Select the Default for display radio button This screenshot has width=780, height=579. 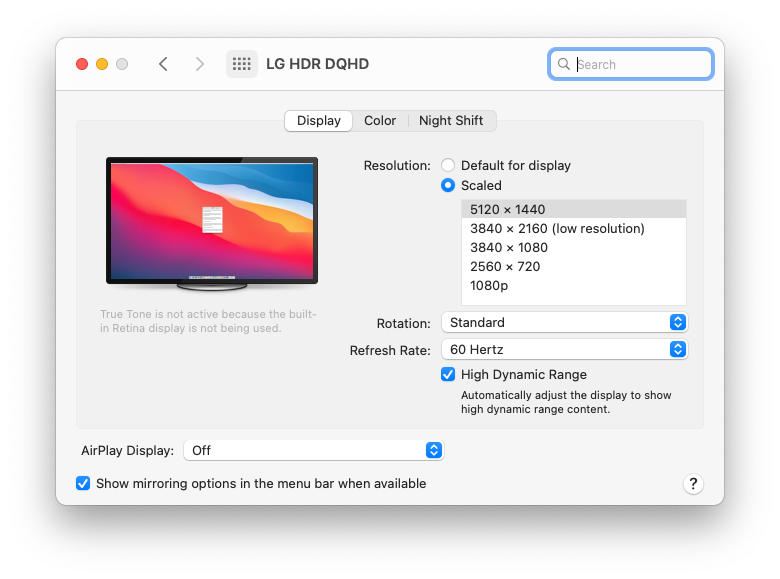pos(448,165)
